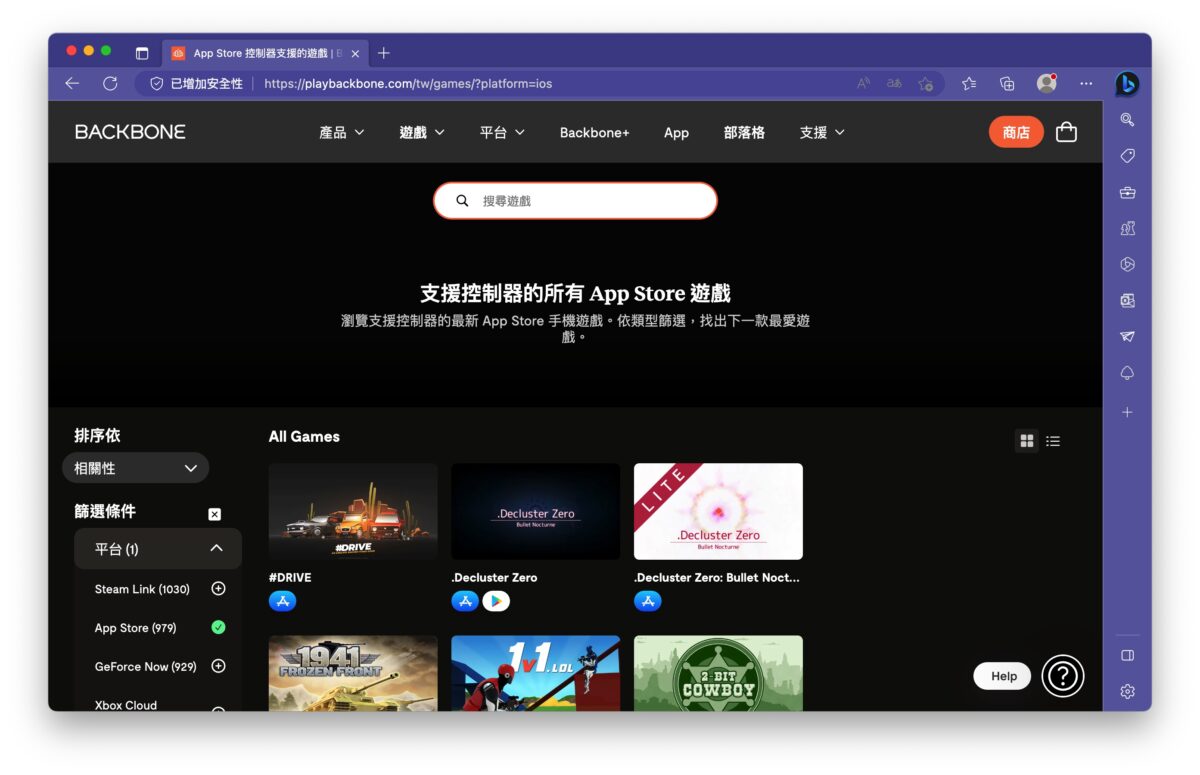
Task: Open browser collections icon
Action: (1007, 84)
